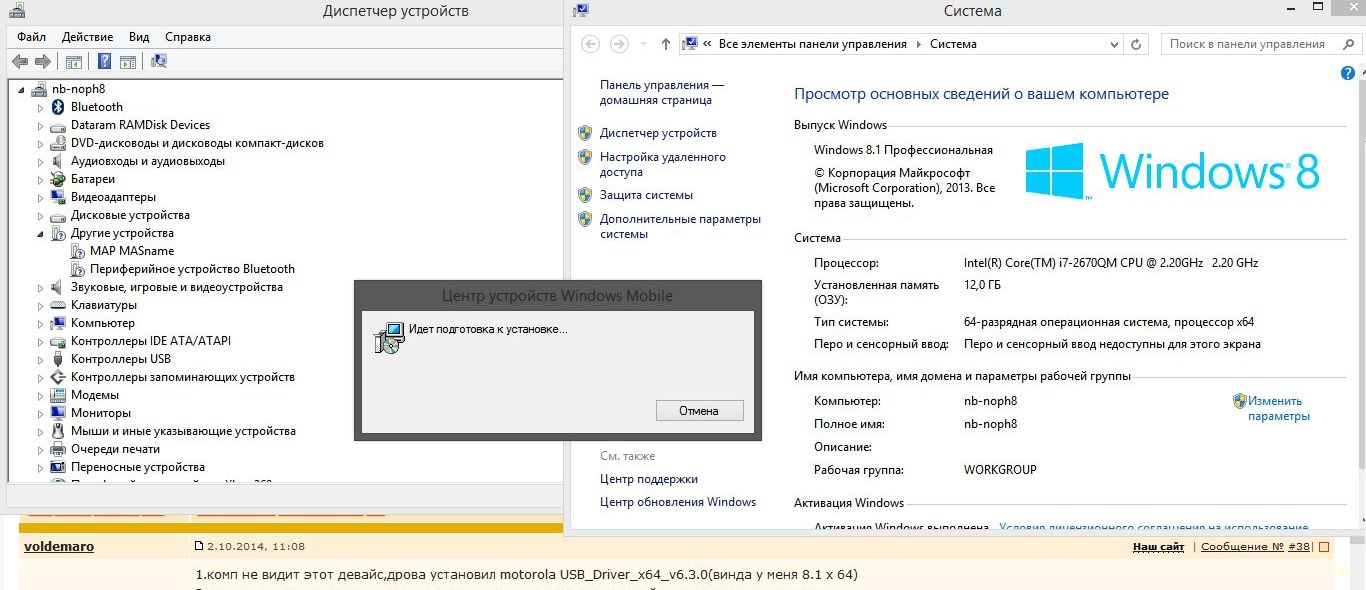Open the Вид menu
This screenshot has height=590, width=1366.
[139, 37]
